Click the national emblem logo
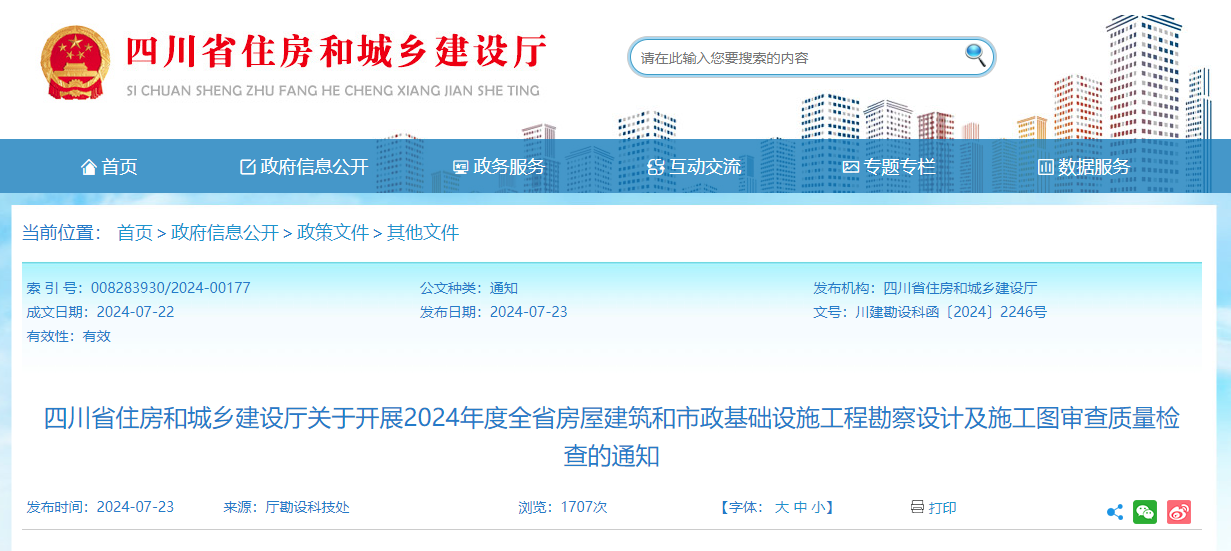This screenshot has width=1231, height=551. tap(74, 62)
